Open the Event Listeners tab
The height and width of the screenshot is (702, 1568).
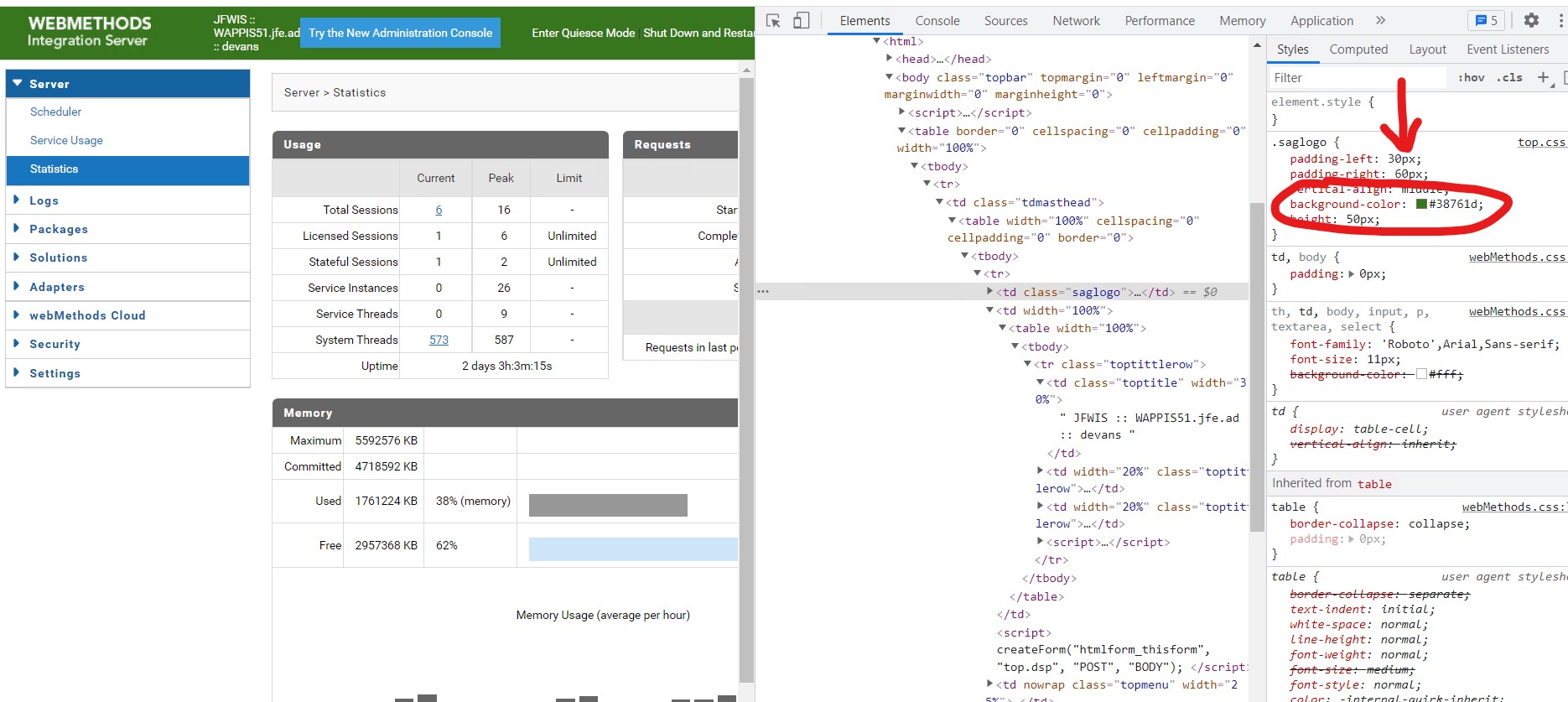[x=1508, y=49]
